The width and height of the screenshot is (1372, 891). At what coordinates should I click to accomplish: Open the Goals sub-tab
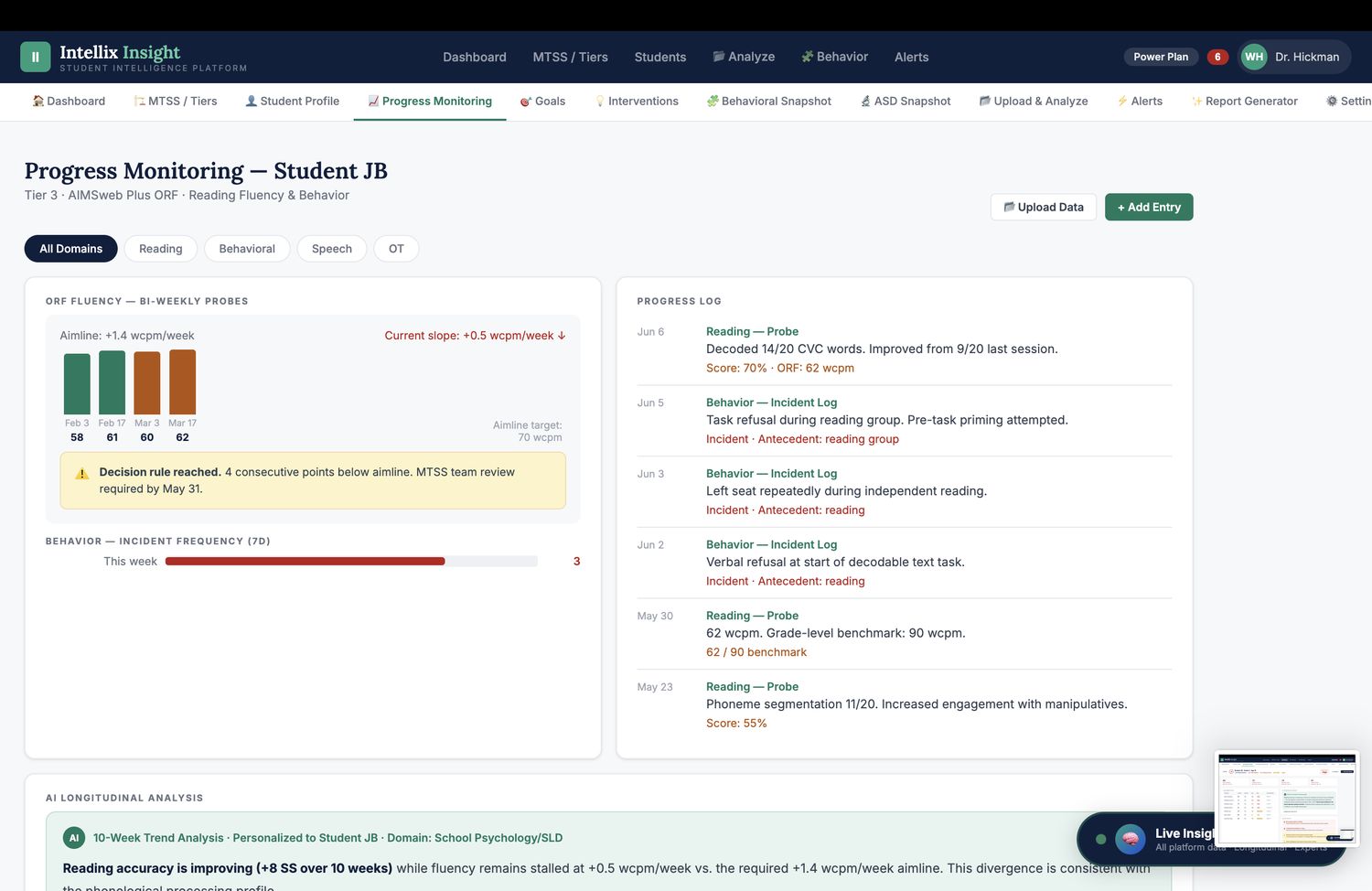(x=542, y=102)
